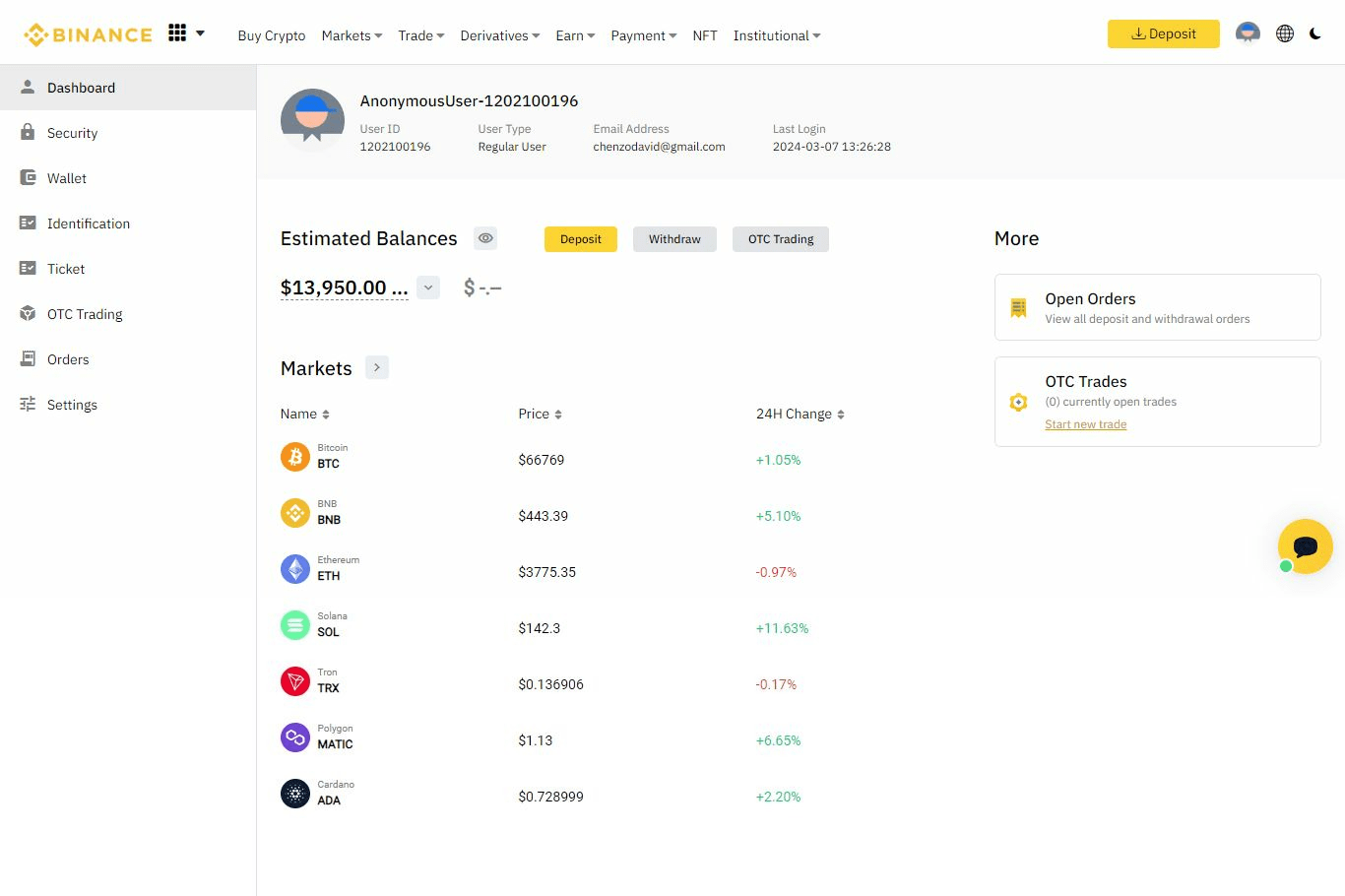Open the live chat bubble
This screenshot has width=1345, height=896.
click(1305, 546)
